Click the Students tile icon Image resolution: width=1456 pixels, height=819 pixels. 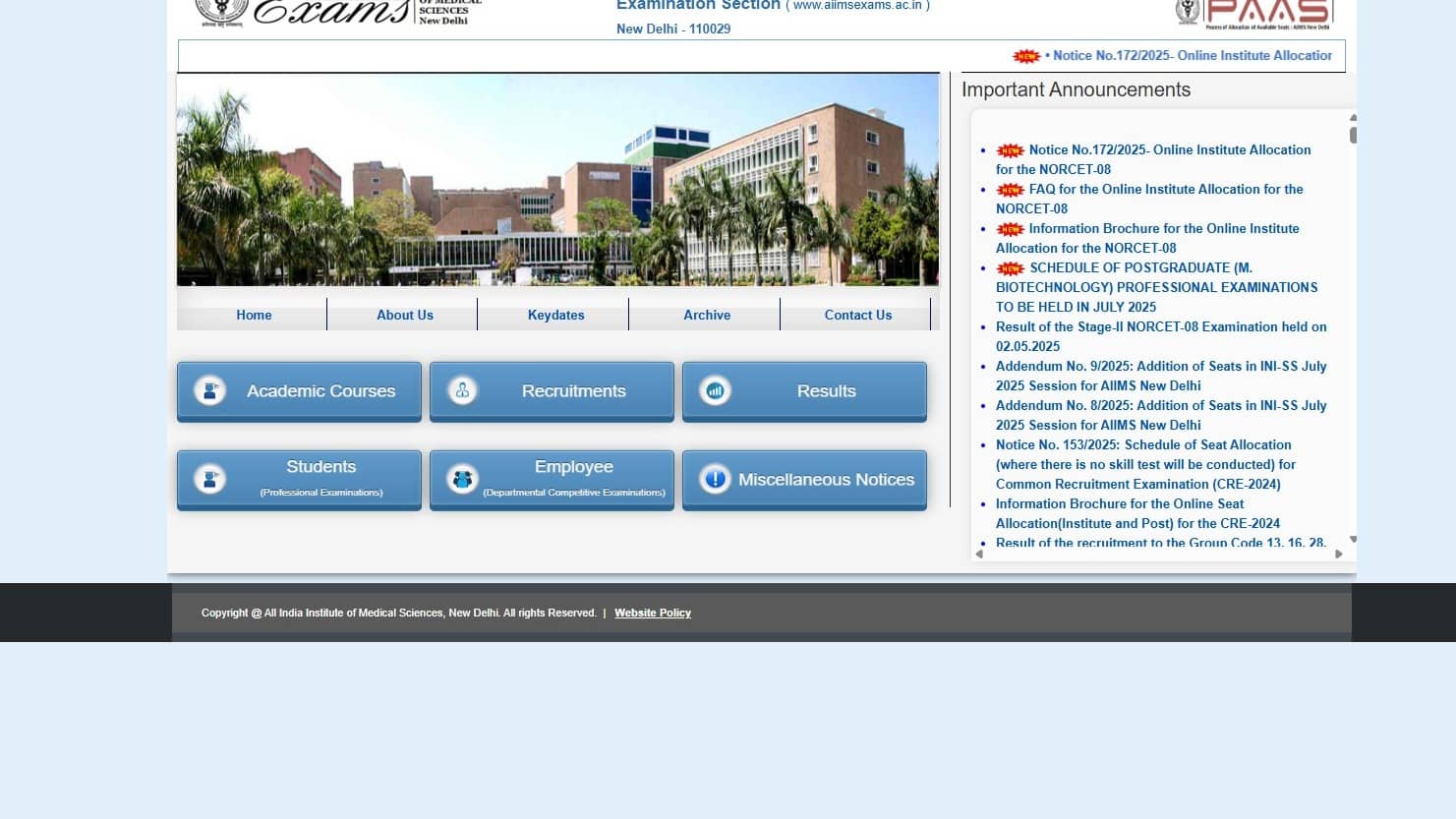[209, 479]
